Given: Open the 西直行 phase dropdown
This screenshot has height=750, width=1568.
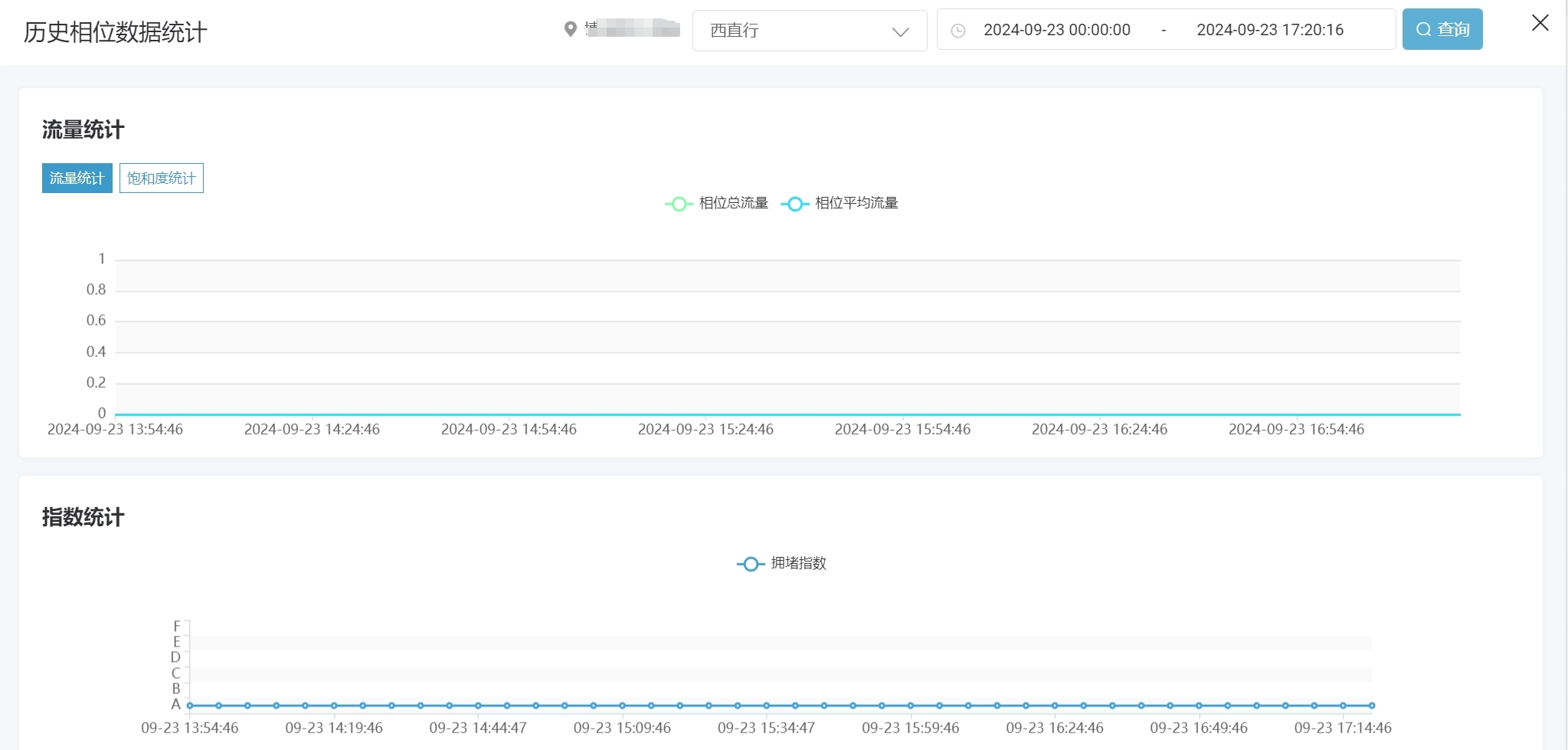Looking at the screenshot, I should (797, 31).
